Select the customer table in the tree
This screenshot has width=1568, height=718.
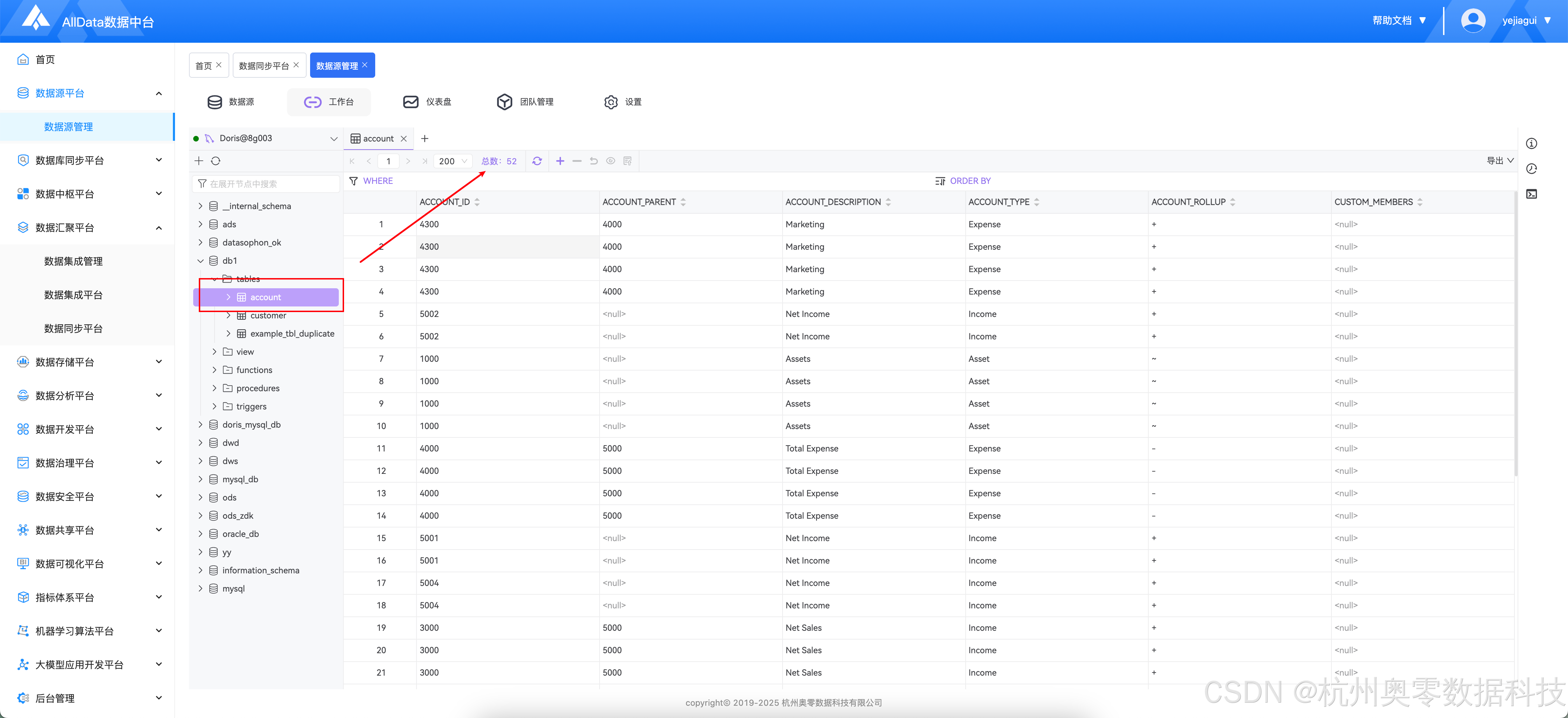(x=268, y=316)
